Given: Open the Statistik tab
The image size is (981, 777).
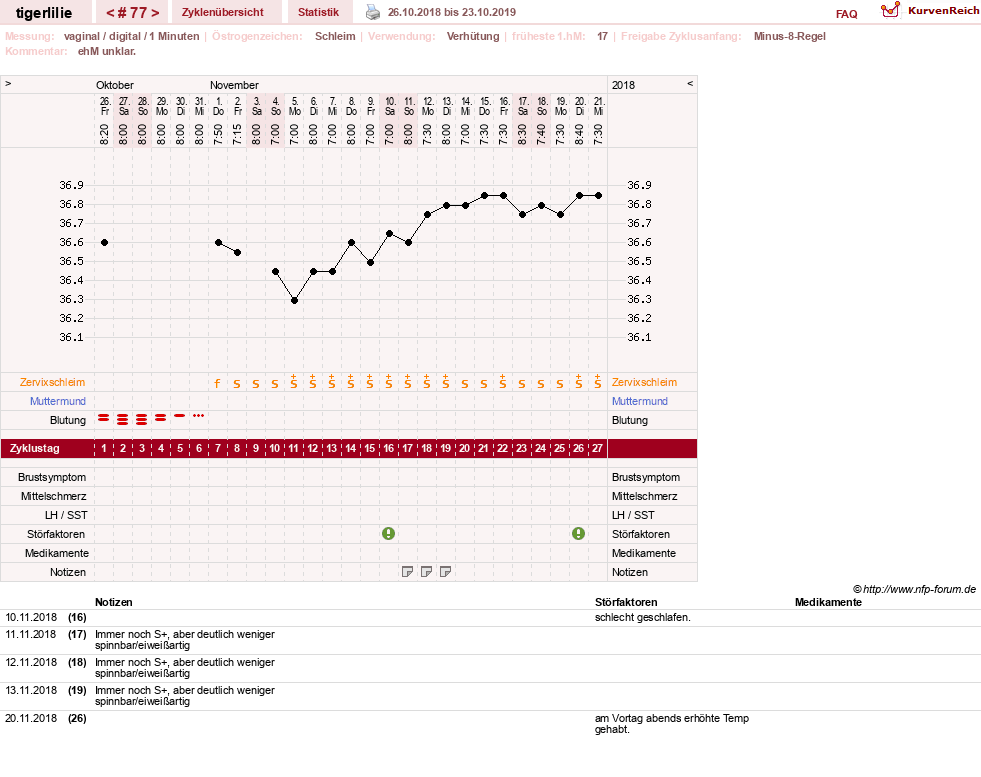Looking at the screenshot, I should (x=318, y=12).
